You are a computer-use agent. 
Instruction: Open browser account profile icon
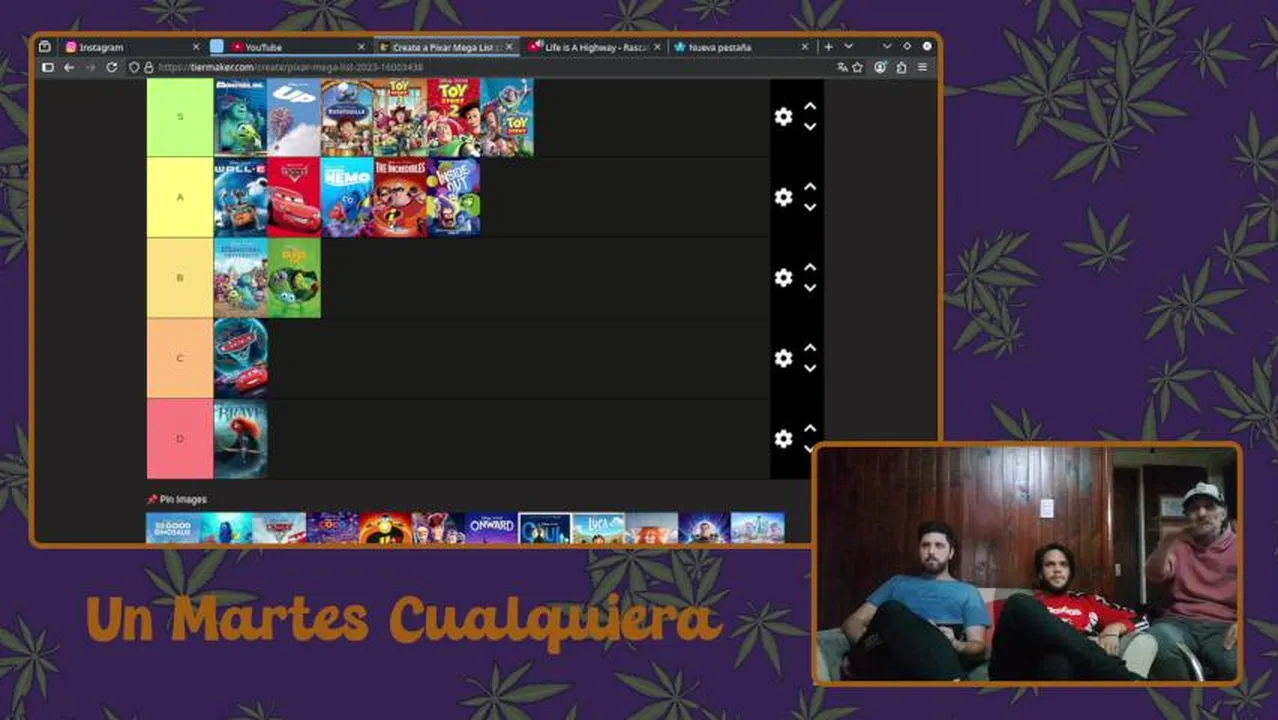(880, 67)
